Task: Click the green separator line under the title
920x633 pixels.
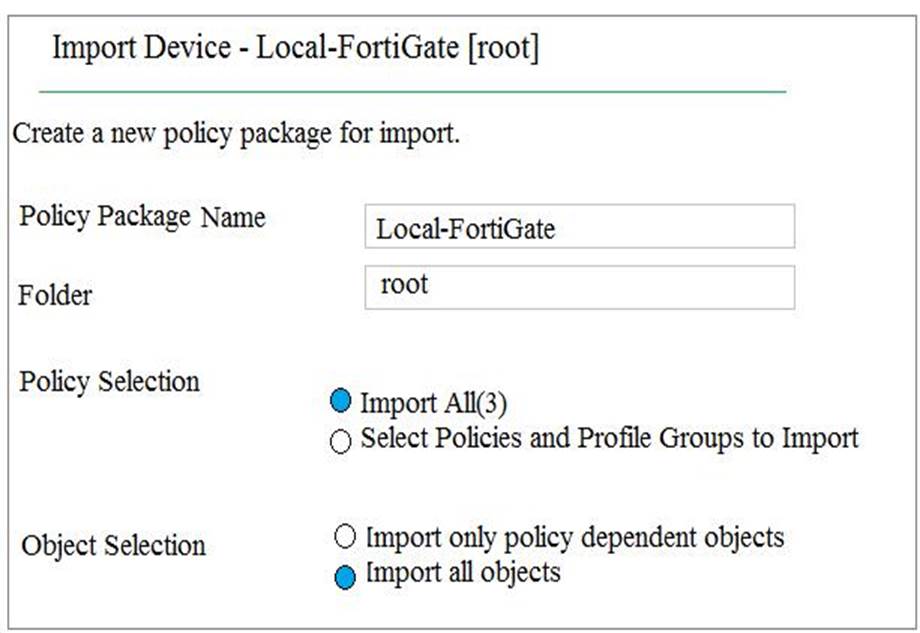Action: [x=412, y=91]
